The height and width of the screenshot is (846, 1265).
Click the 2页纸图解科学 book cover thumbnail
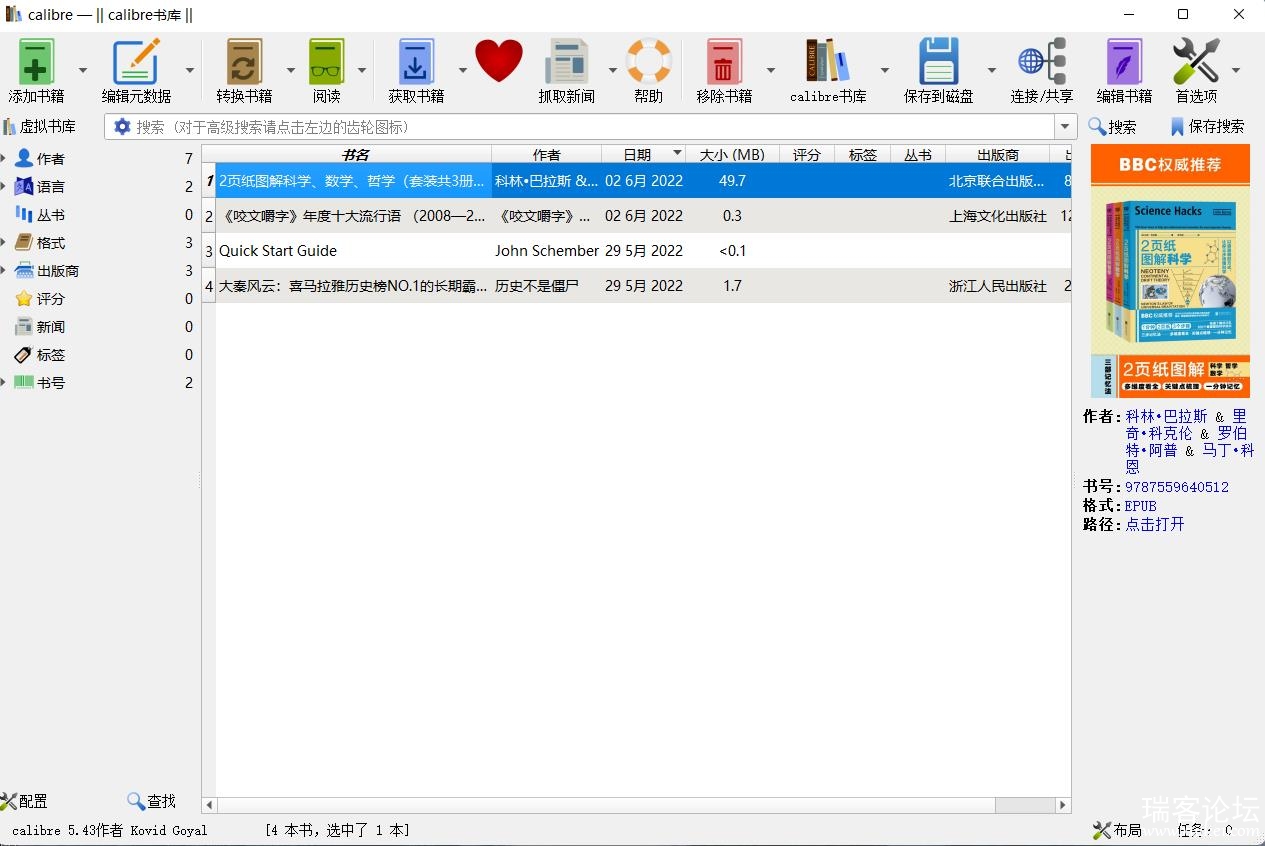click(1170, 271)
